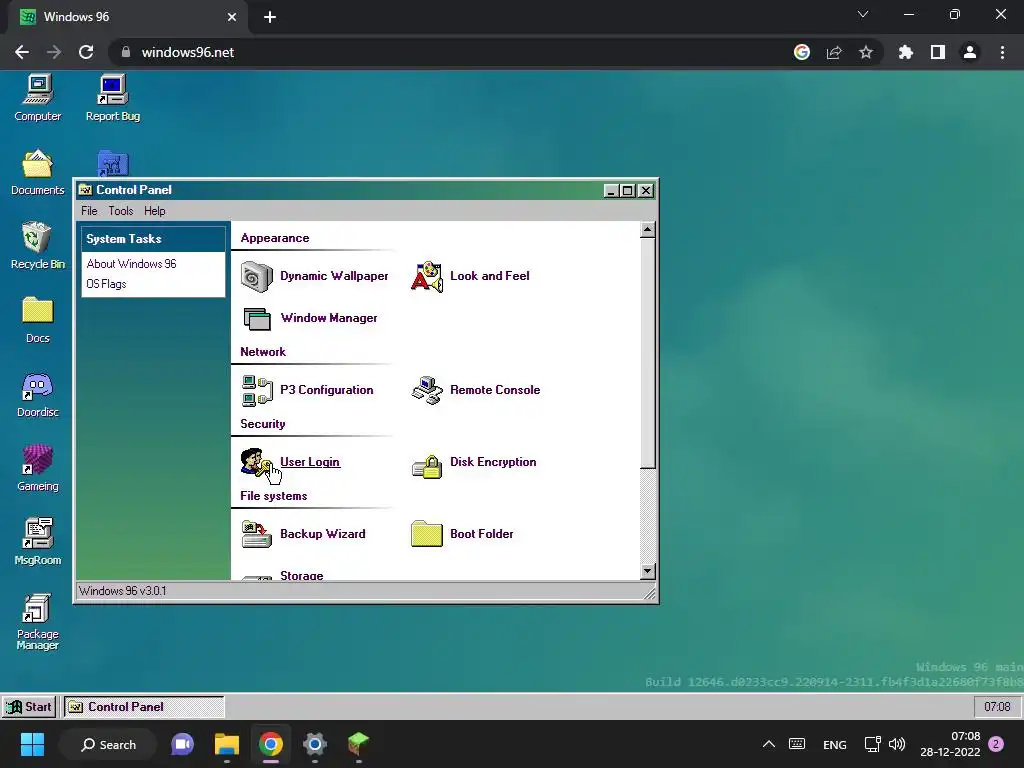Image resolution: width=1024 pixels, height=768 pixels.
Task: Open the Chrome profile avatar icon
Action: click(970, 52)
